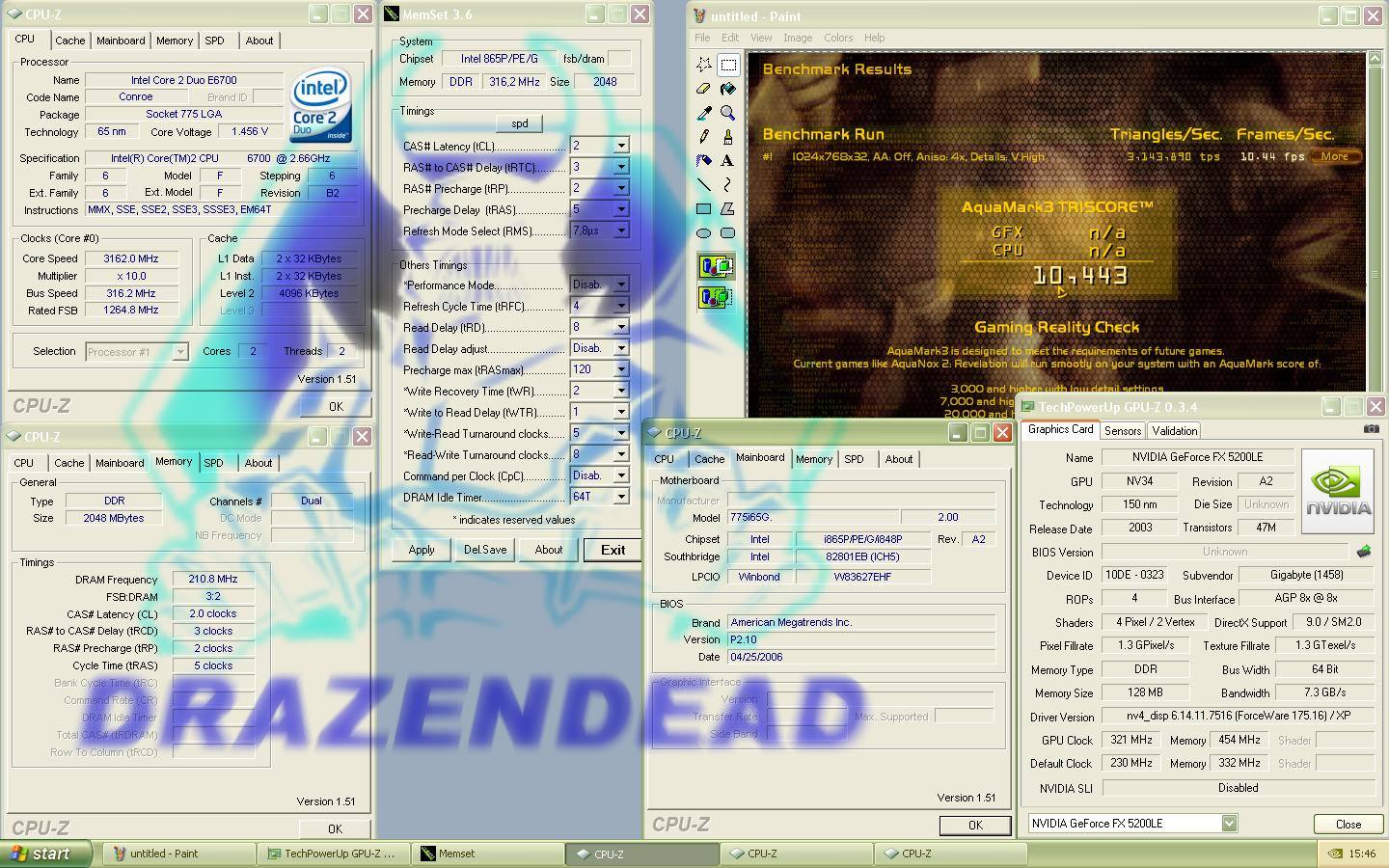The height and width of the screenshot is (868, 1389).
Task: Click the GPU-Z screenshot camera icon
Action: coord(1372,428)
